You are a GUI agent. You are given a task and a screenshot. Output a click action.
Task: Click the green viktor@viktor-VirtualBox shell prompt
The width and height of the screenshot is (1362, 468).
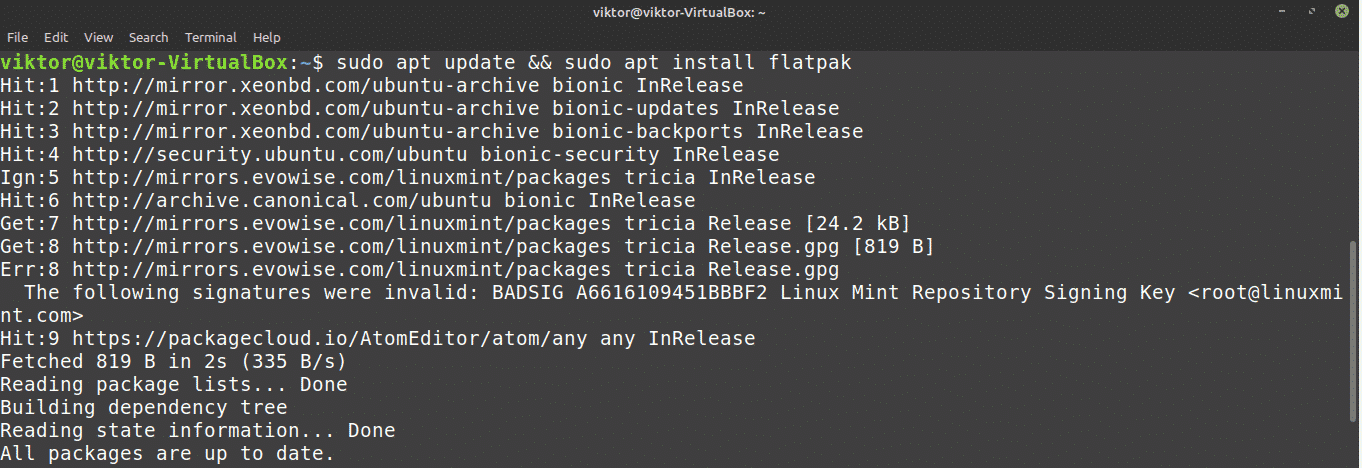point(144,63)
